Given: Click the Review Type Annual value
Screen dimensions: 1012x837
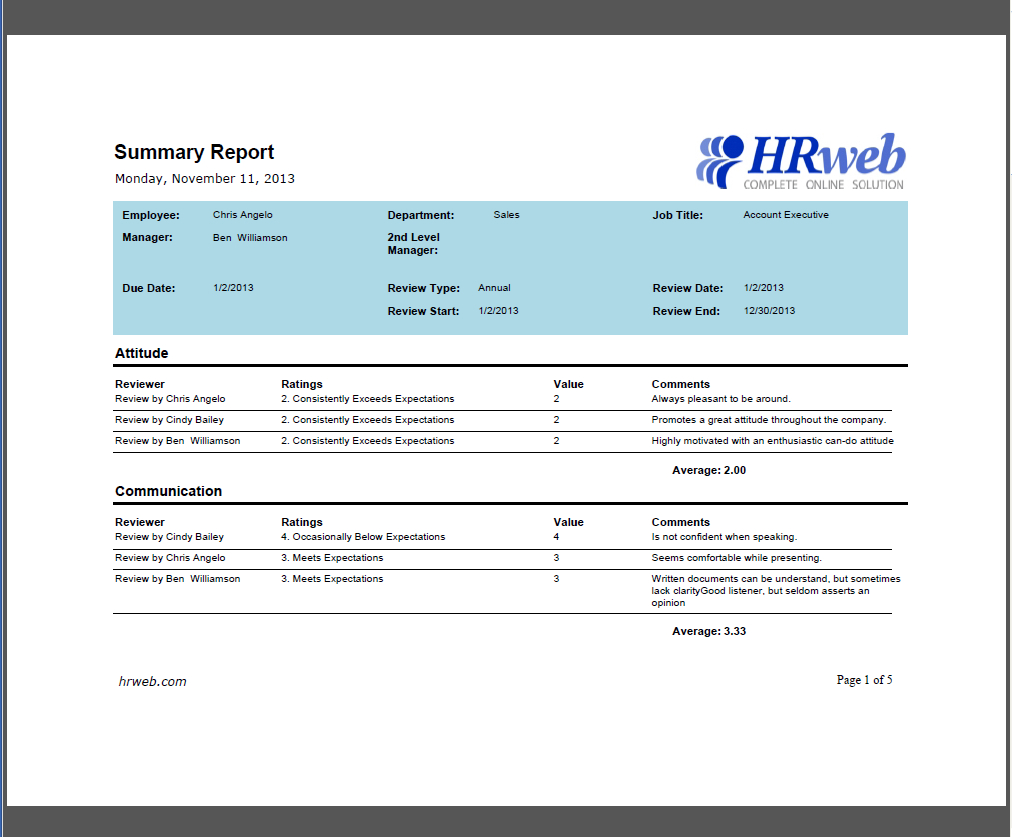Looking at the screenshot, I should click(494, 287).
